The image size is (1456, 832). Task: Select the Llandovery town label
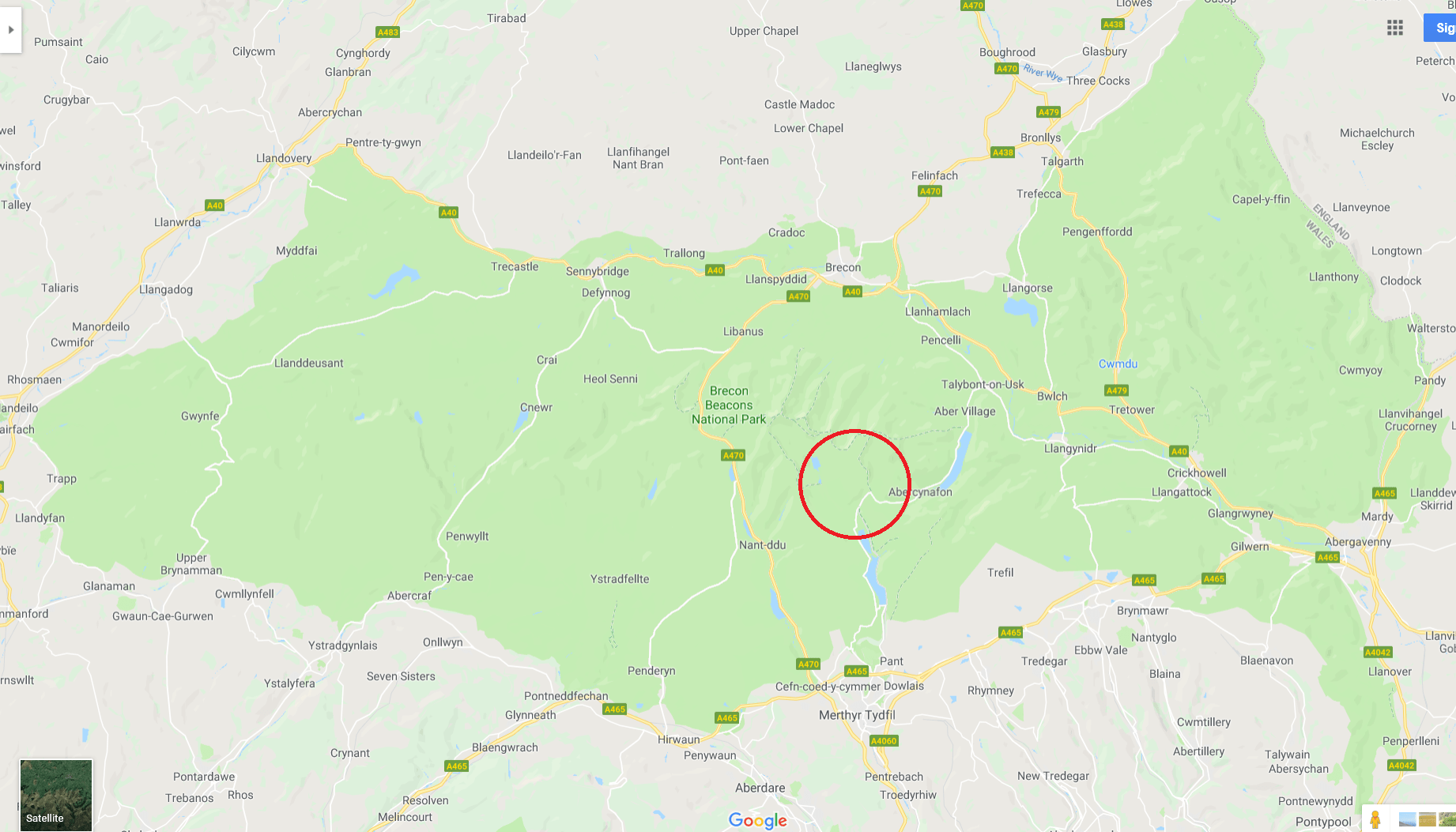pyautogui.click(x=284, y=158)
